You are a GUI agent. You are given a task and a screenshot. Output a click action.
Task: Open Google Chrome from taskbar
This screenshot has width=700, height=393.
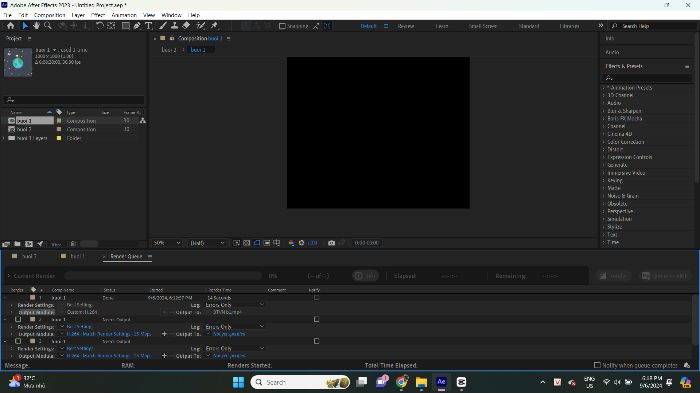pos(401,382)
